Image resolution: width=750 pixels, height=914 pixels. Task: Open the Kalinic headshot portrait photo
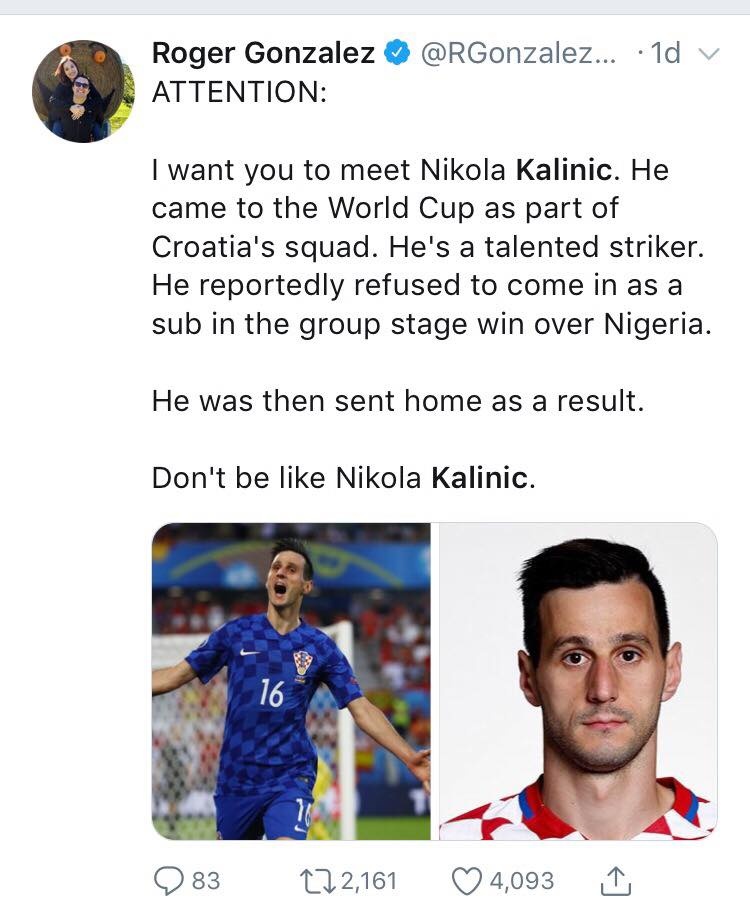(x=585, y=680)
